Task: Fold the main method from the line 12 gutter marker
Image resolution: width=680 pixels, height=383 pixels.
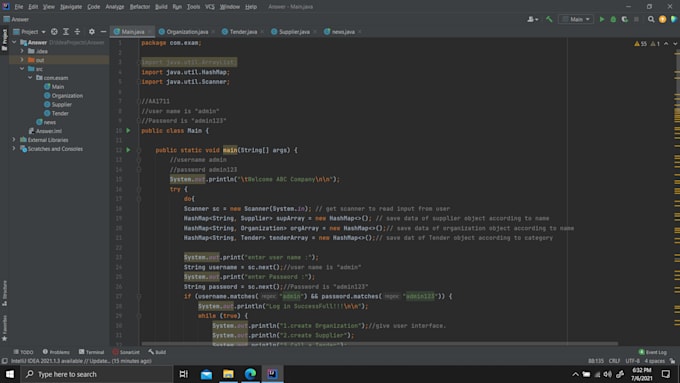Action: click(139, 150)
